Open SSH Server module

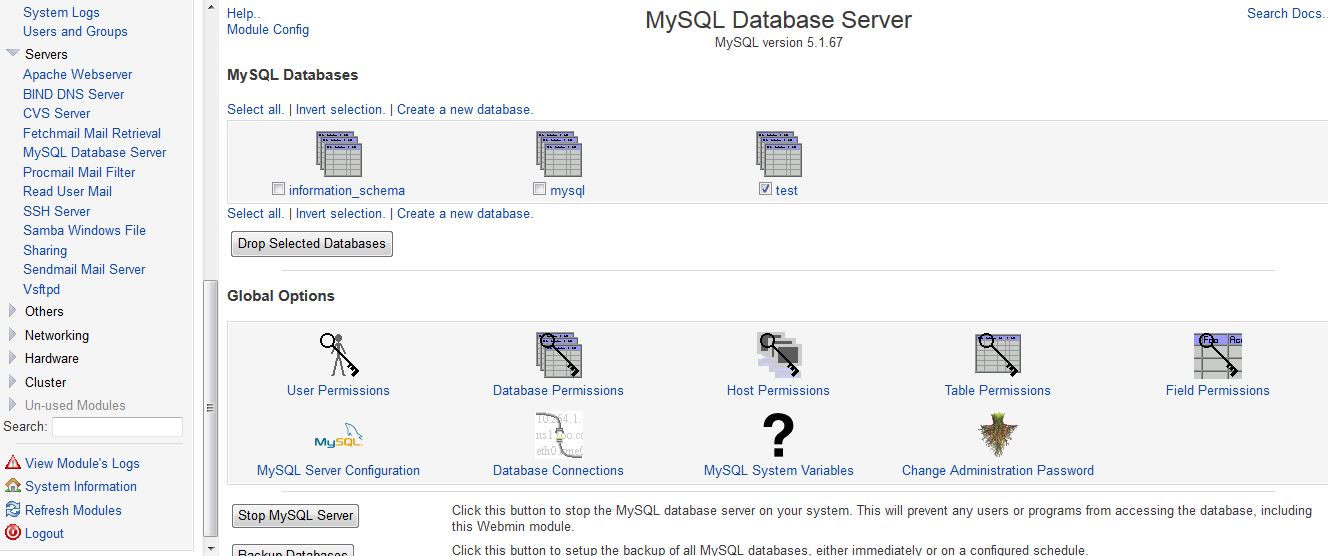57,211
